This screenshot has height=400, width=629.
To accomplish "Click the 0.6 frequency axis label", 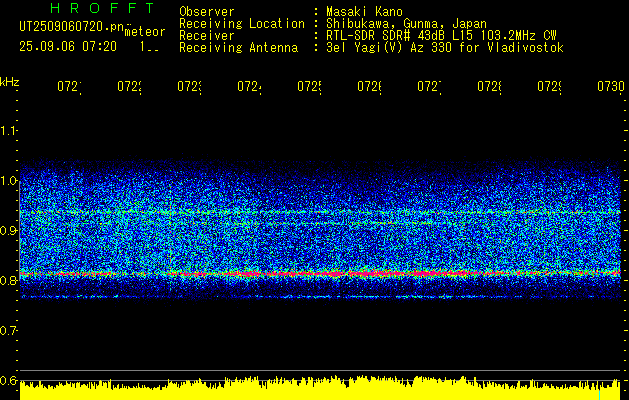I will point(8,380).
